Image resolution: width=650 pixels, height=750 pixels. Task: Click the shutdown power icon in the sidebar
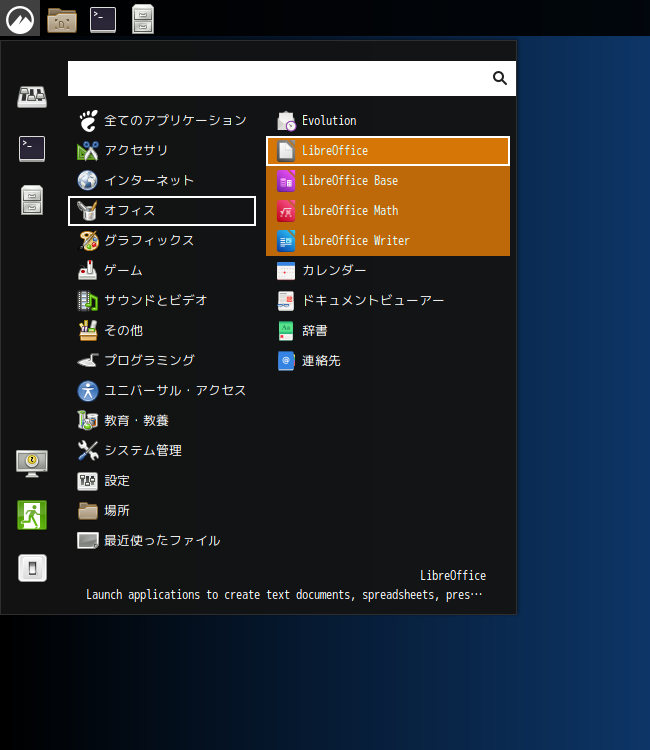32,568
